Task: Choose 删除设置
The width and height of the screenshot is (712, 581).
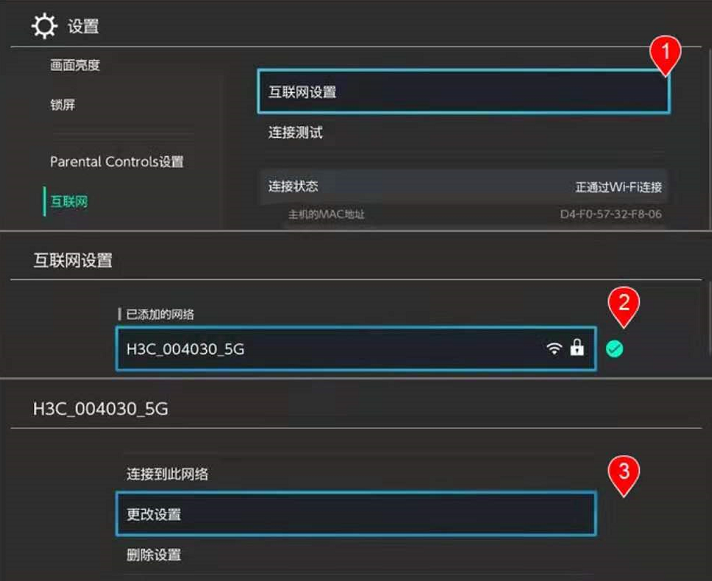Action: click(x=154, y=554)
